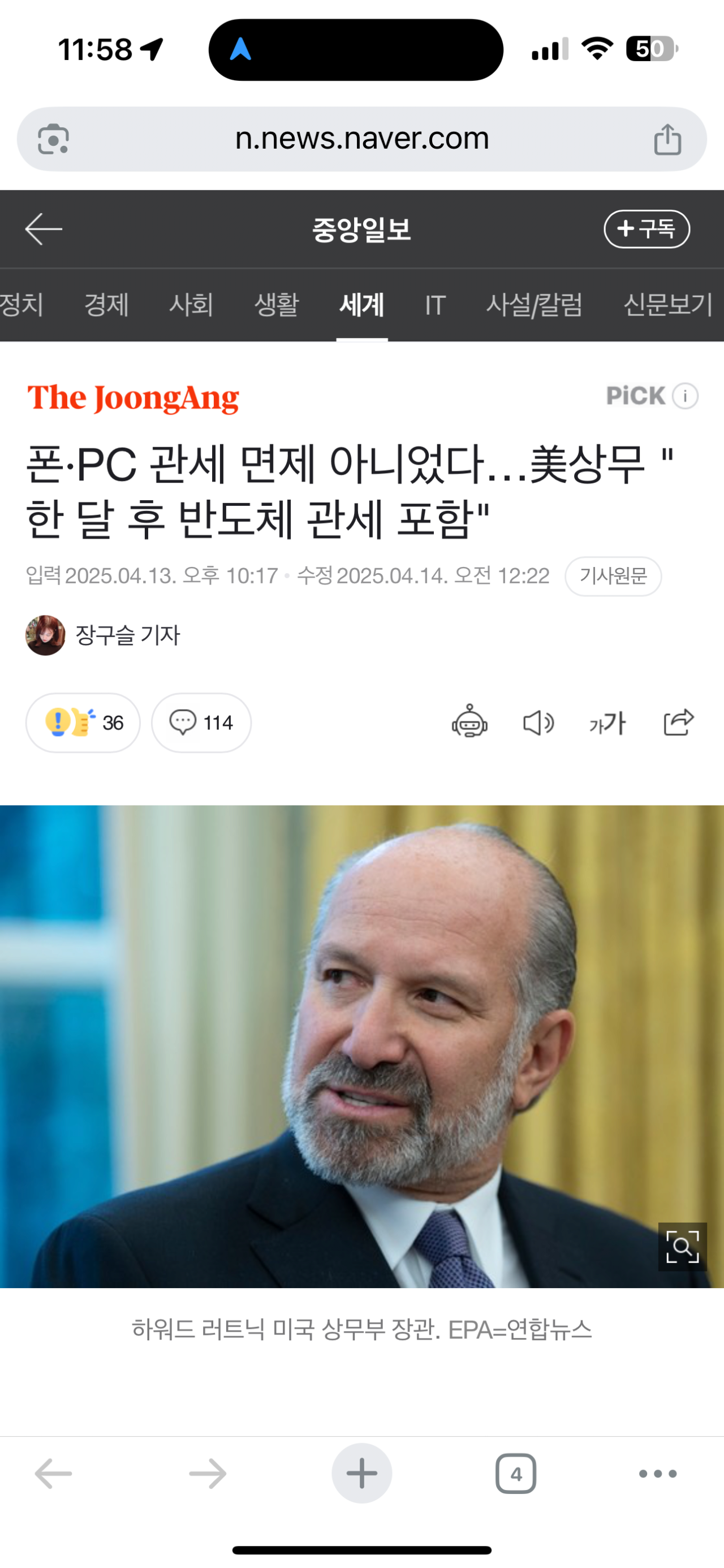
Task: Tap the n.news.naver.com address field
Action: coord(361,139)
